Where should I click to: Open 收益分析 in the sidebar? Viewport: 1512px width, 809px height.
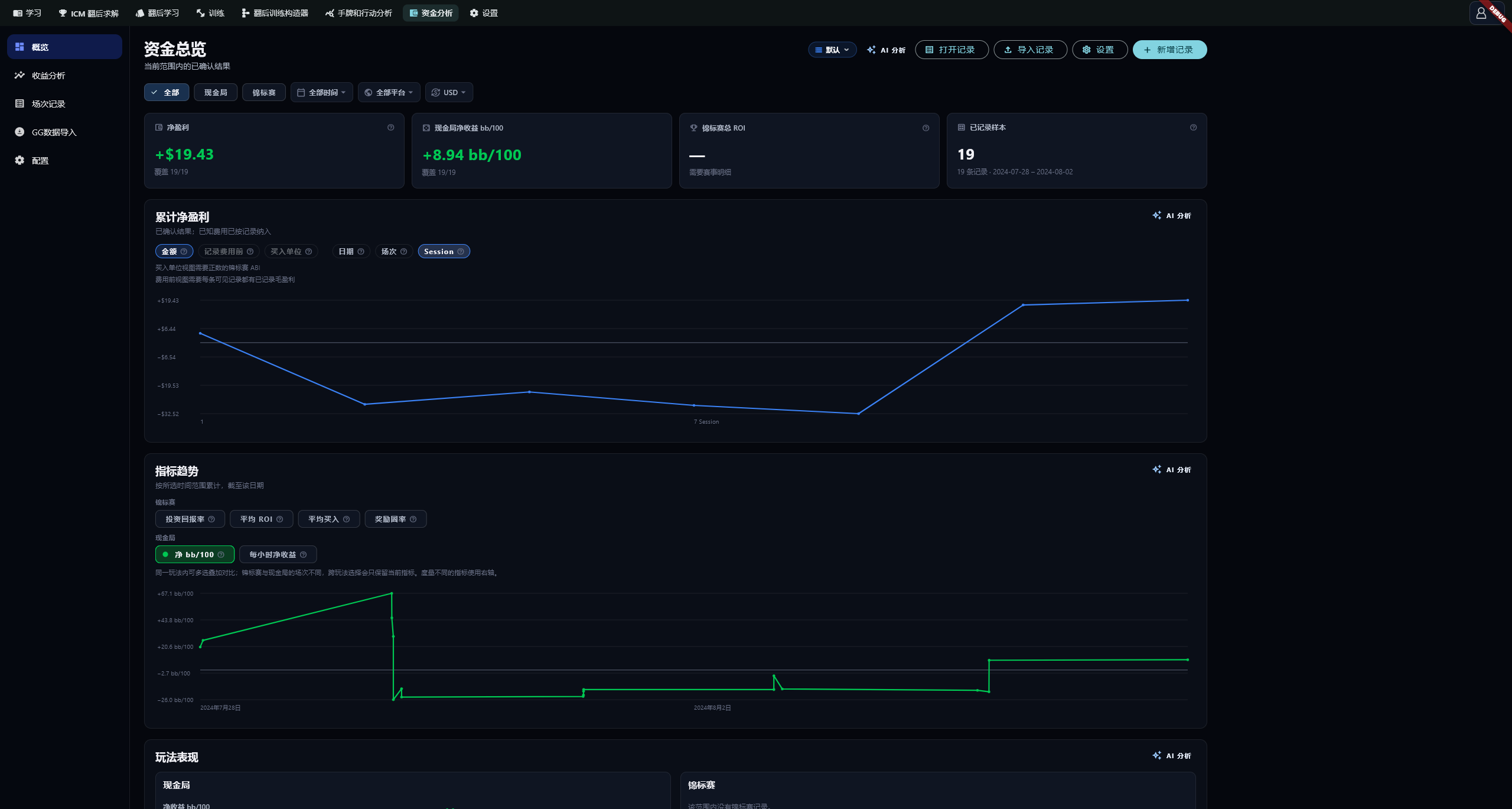[64, 75]
